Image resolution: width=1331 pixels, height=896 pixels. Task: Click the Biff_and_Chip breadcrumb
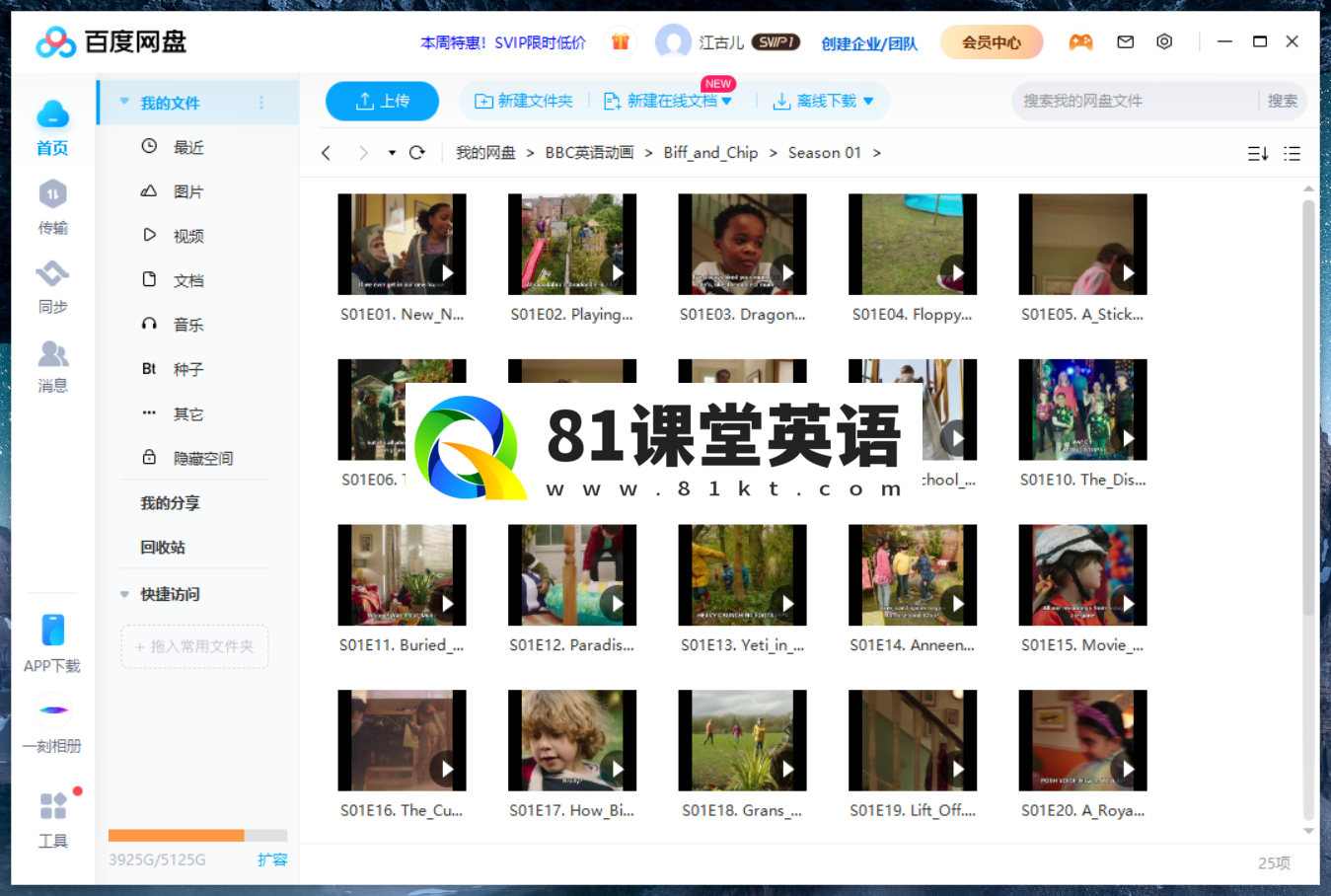coord(710,153)
